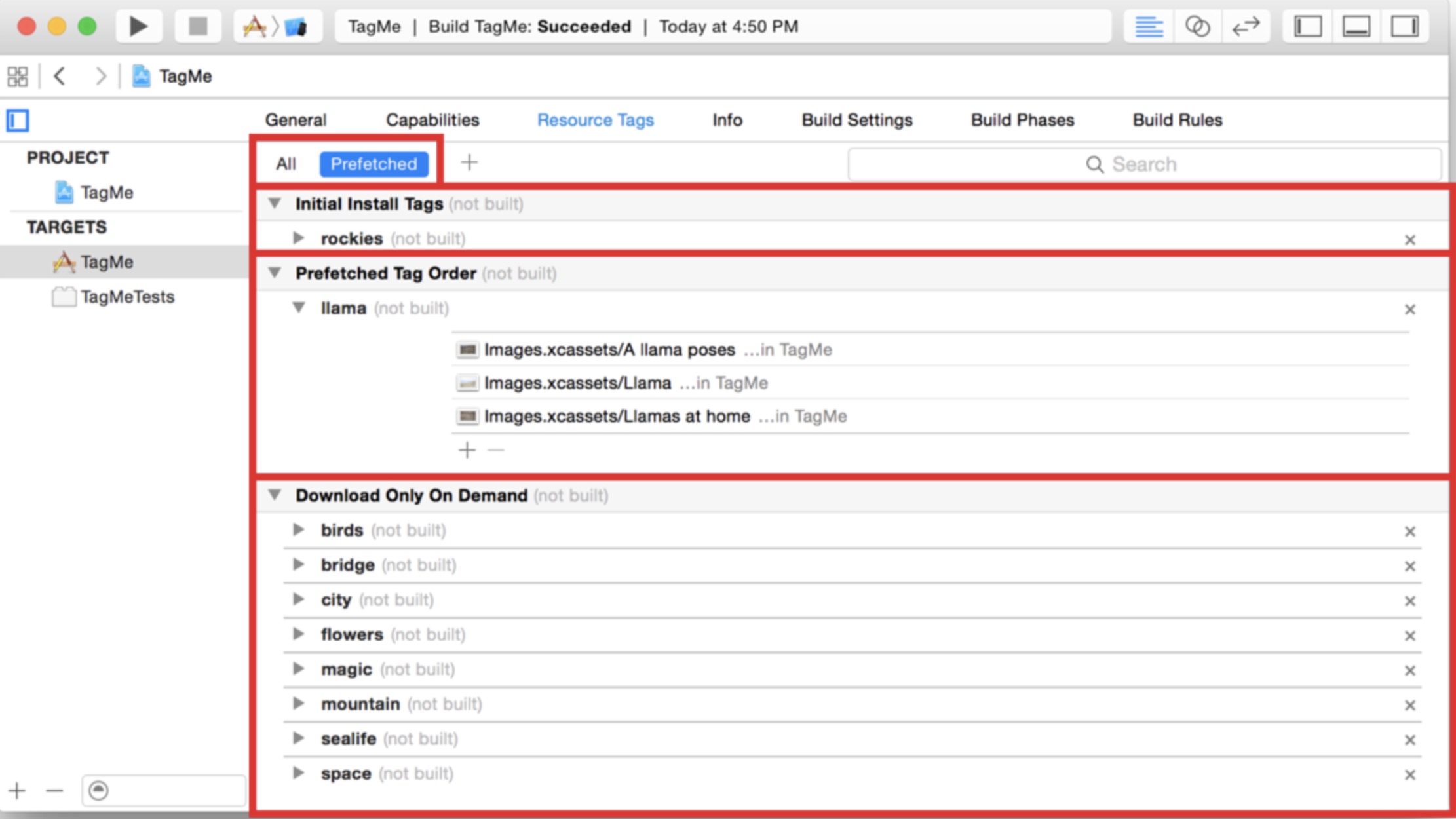The height and width of the screenshot is (819, 1456).
Task: Select the Llamas at home asset
Action: coord(930,416)
